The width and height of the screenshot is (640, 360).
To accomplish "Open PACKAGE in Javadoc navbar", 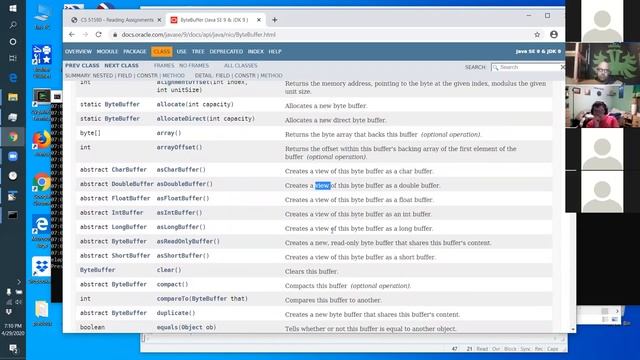I will [135, 51].
